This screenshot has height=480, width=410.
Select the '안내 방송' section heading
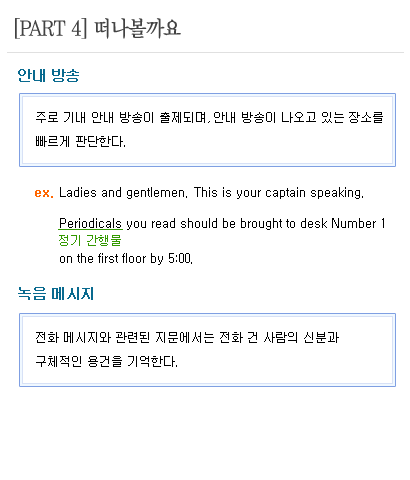pos(49,75)
